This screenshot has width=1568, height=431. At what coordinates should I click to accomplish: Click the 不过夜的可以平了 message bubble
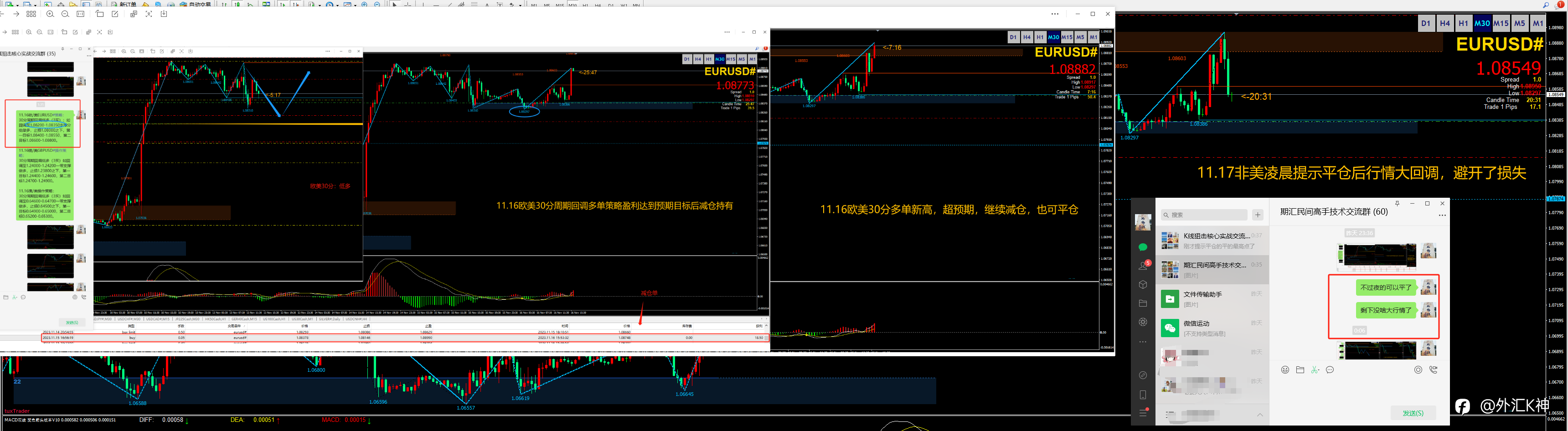tap(1386, 287)
